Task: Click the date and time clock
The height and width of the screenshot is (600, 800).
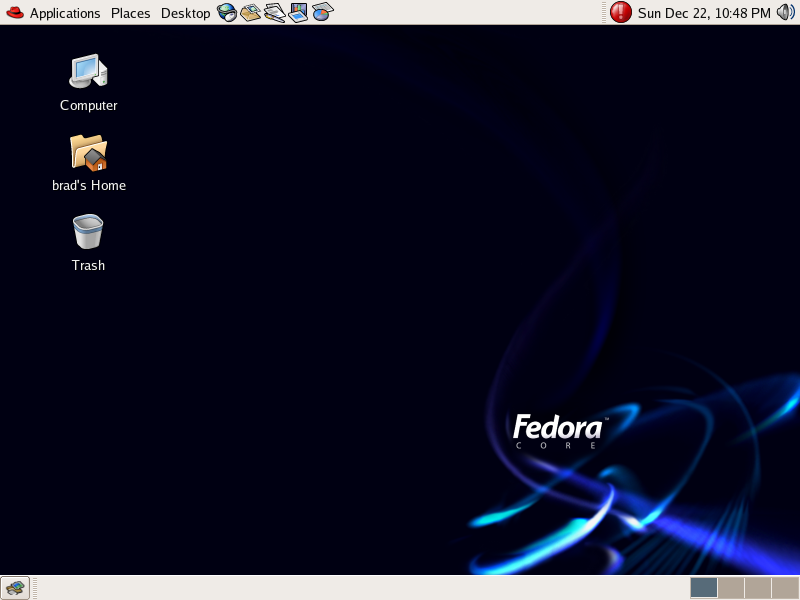Action: coord(704,13)
